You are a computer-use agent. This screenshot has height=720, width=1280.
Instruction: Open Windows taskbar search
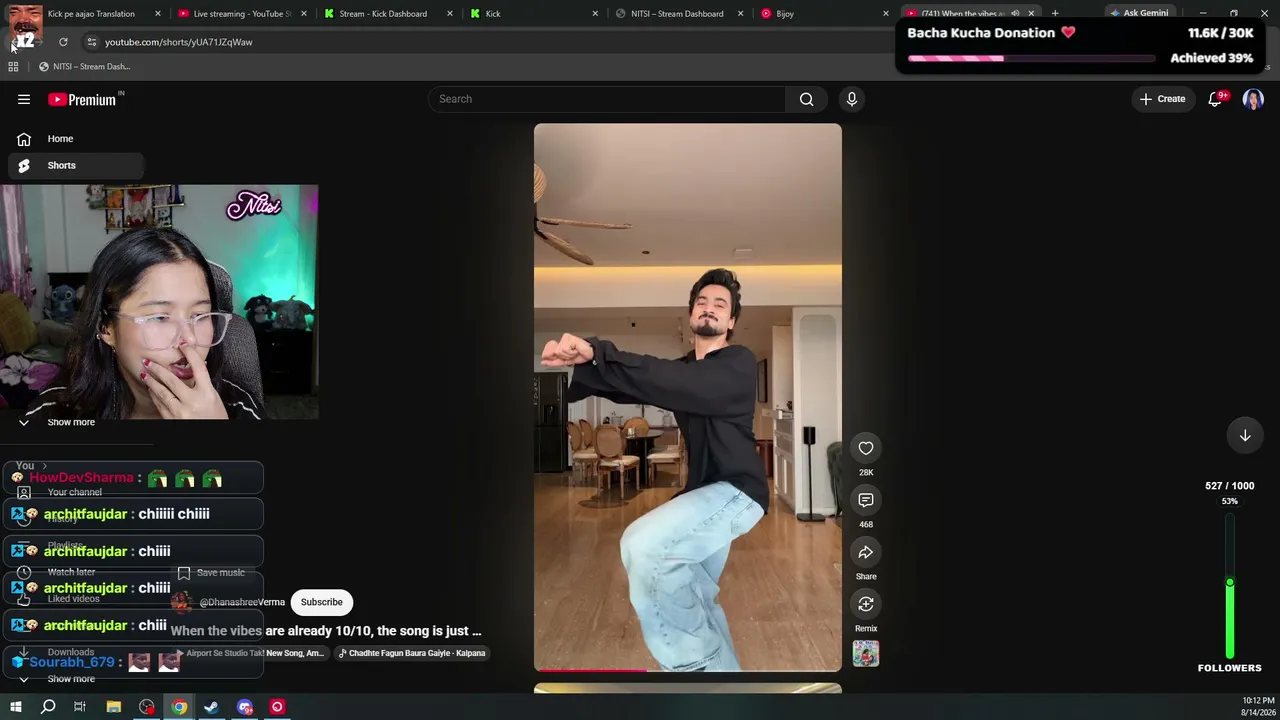point(48,707)
